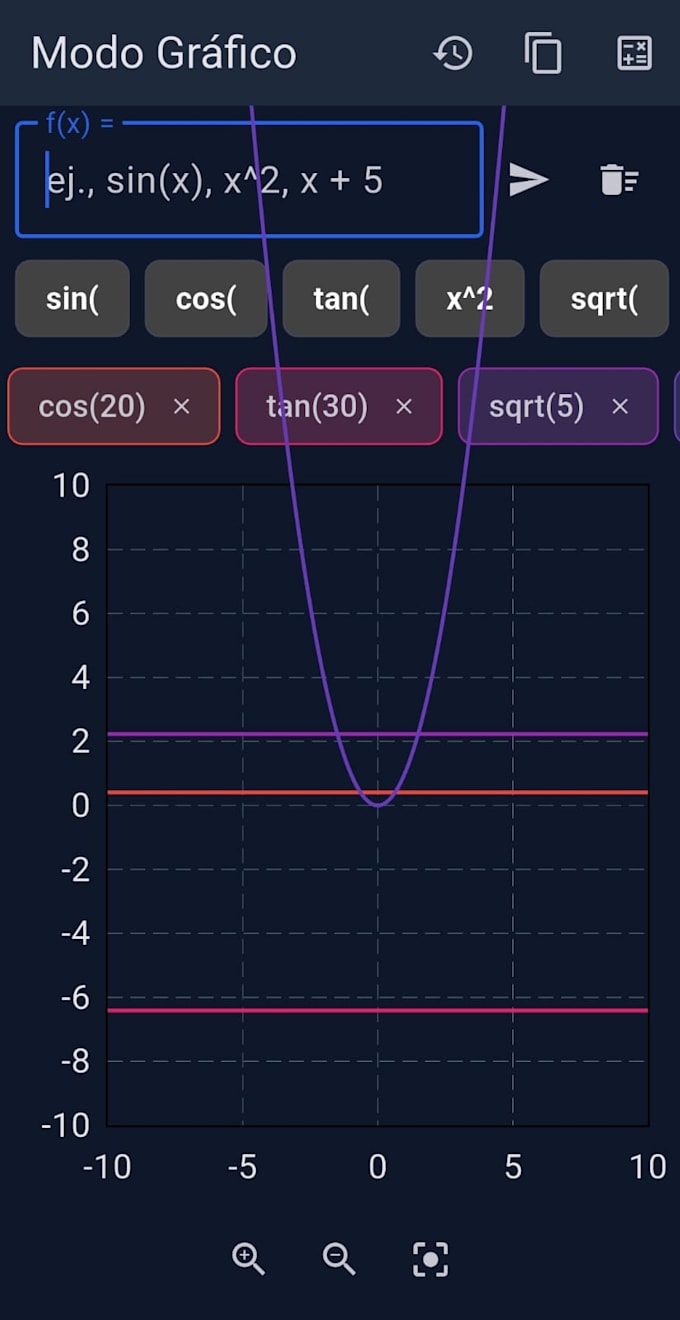Insert tan( into the function
This screenshot has height=1320, width=680.
341,298
